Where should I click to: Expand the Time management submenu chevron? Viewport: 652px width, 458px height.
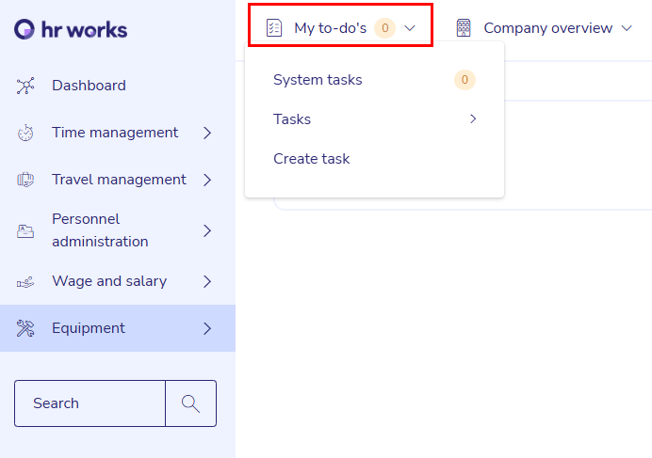207,133
